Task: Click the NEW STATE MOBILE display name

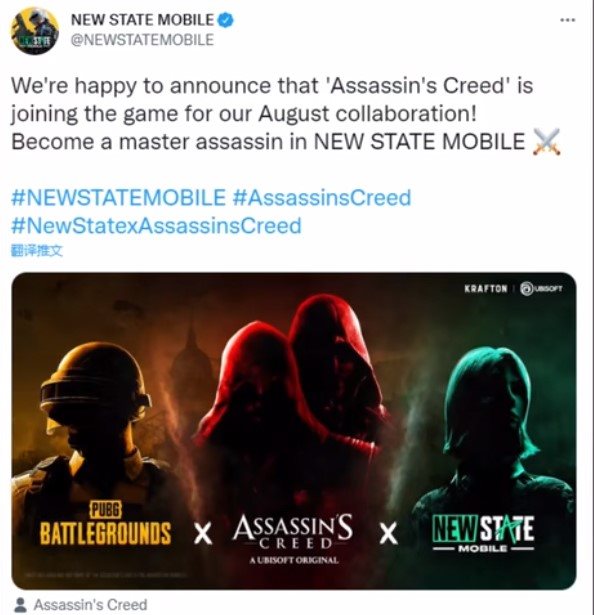Action: click(142, 20)
